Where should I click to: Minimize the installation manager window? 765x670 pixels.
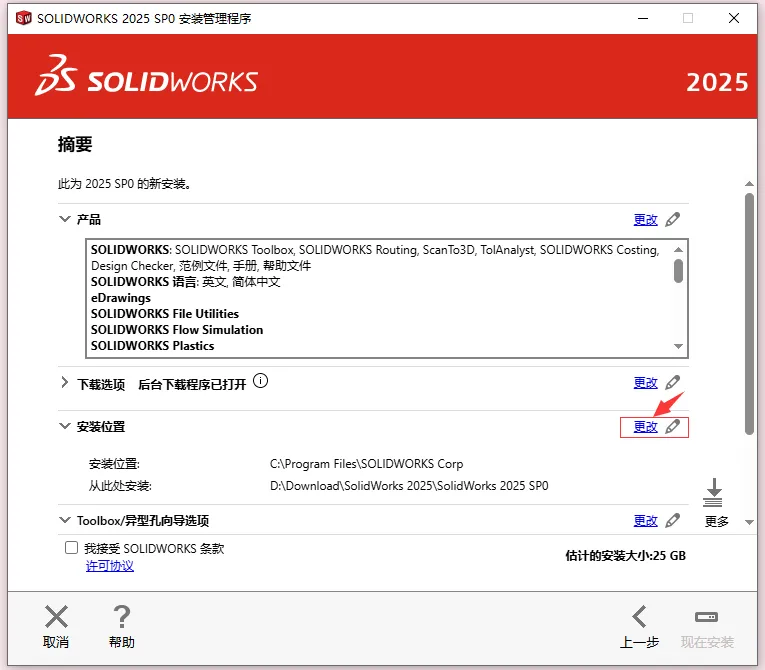[643, 19]
